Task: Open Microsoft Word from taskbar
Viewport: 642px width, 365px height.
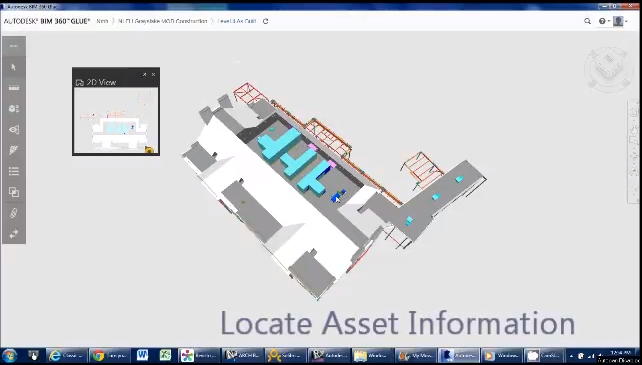Action: coord(142,356)
